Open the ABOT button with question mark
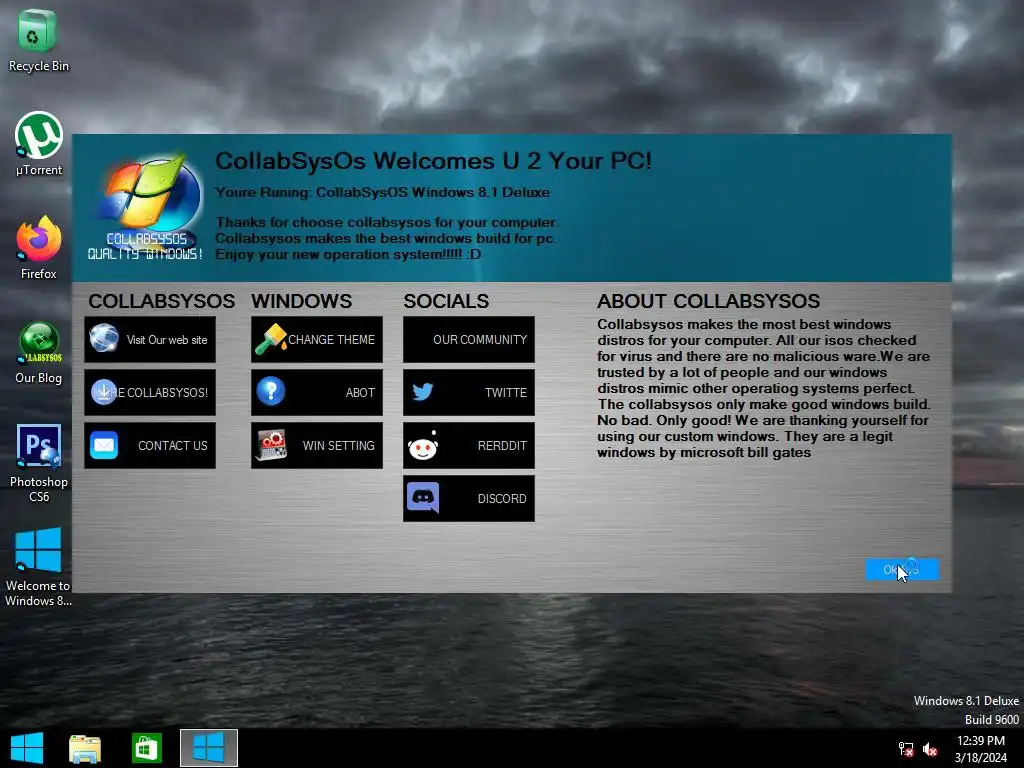The height and width of the screenshot is (768, 1024). point(317,392)
